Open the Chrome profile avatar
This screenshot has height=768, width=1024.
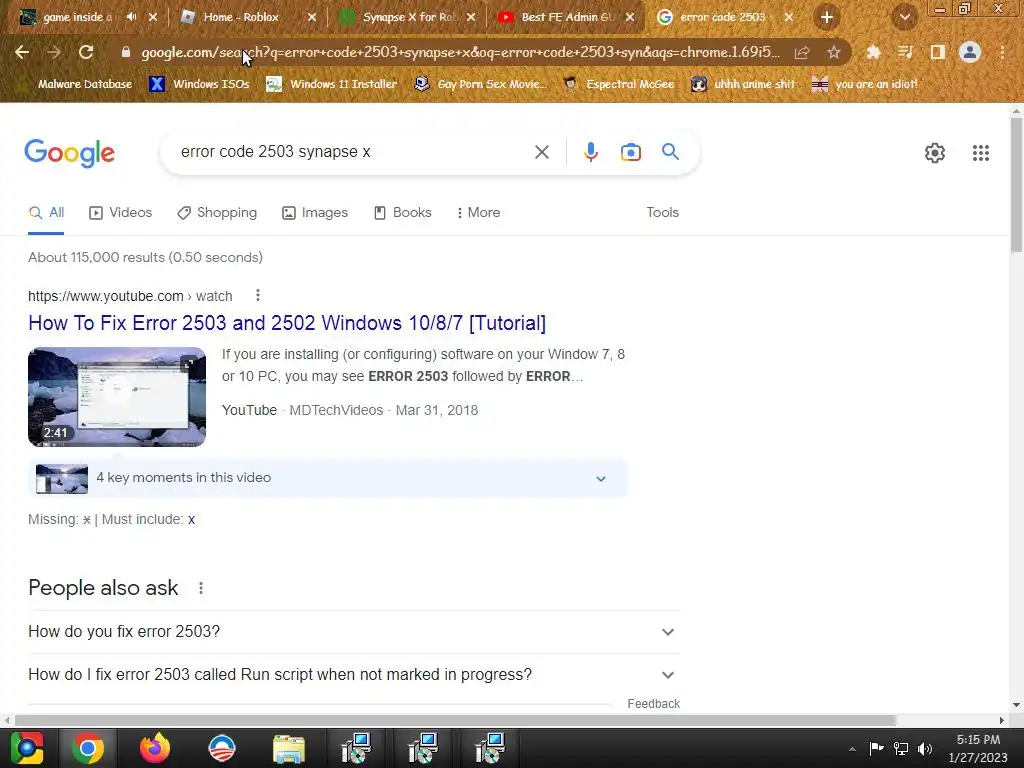(970, 52)
